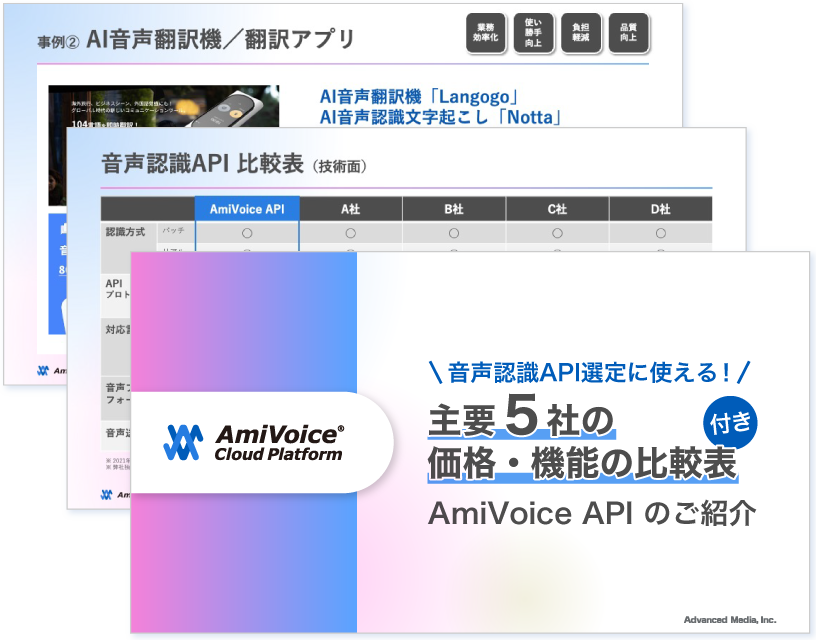The width and height of the screenshot is (816, 640).
Task: Click the AI音声翻訳機/翻訳アプリ slide title
Action: pos(220,40)
